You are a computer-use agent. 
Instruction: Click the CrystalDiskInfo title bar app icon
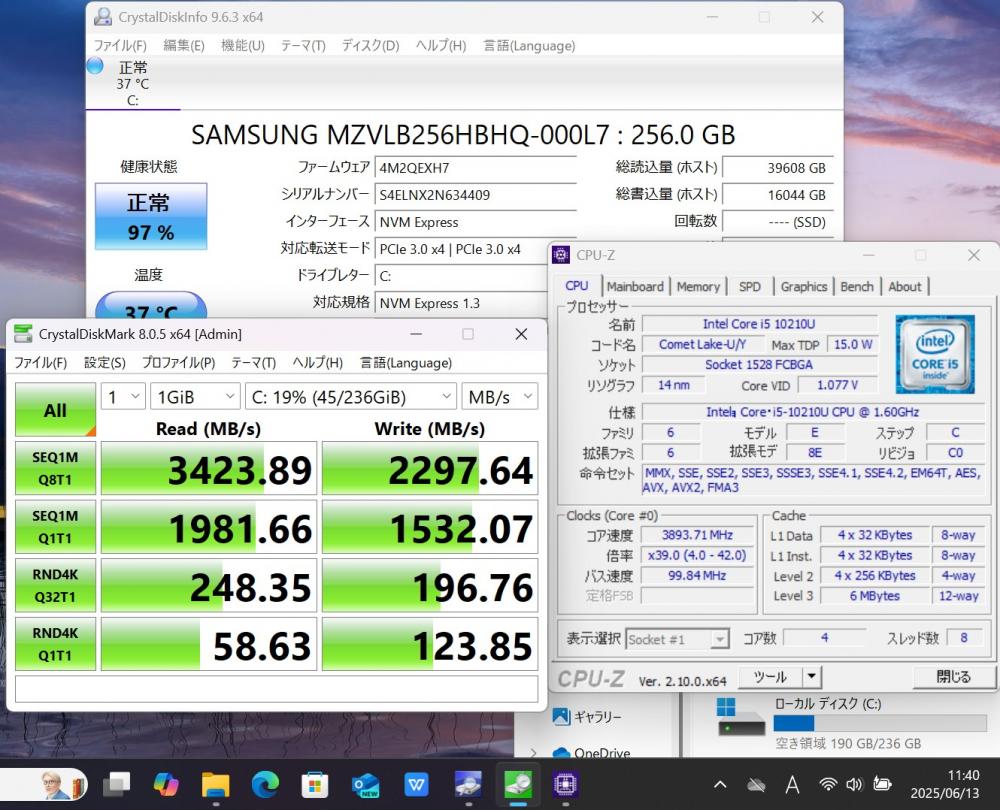pyautogui.click(x=103, y=17)
